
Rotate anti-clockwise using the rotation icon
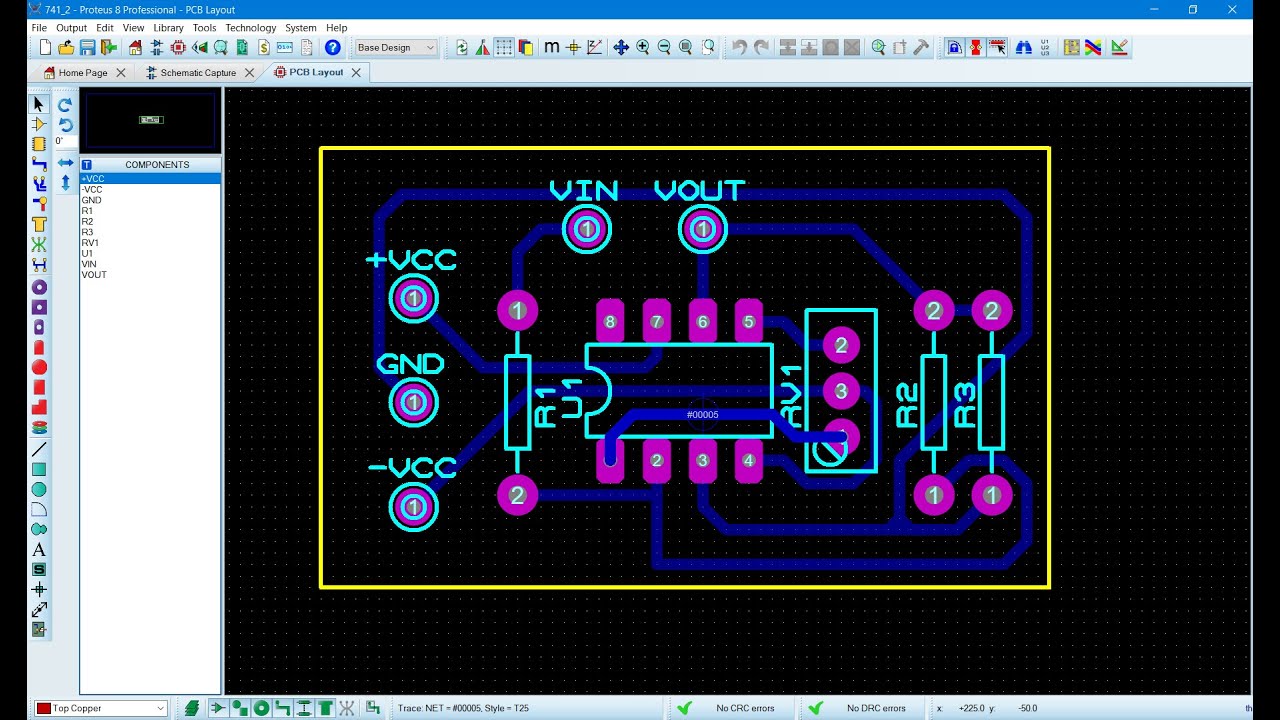[x=65, y=124]
